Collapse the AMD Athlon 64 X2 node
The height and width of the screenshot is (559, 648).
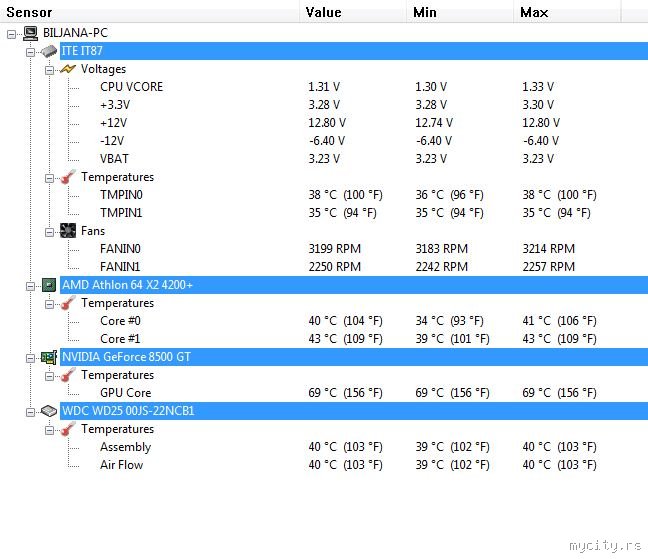30,286
